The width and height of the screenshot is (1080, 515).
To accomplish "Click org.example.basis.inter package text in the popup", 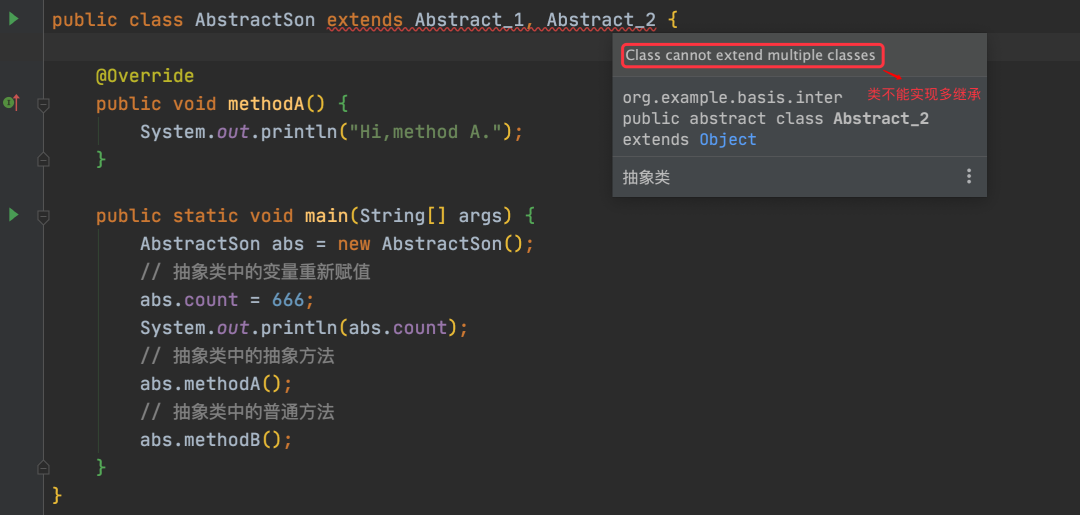I will pyautogui.click(x=732, y=98).
